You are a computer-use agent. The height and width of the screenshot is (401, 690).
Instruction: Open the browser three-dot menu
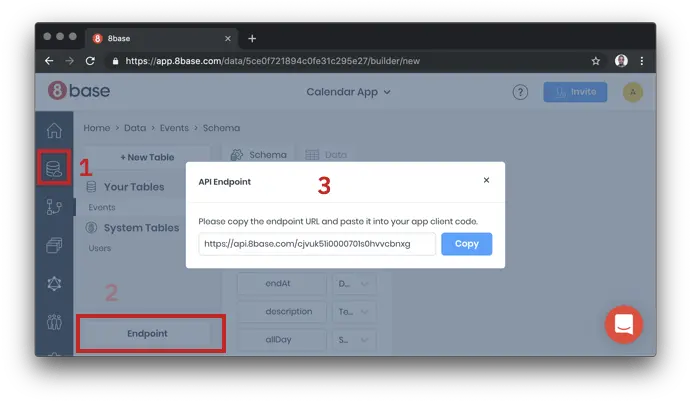[x=642, y=61]
